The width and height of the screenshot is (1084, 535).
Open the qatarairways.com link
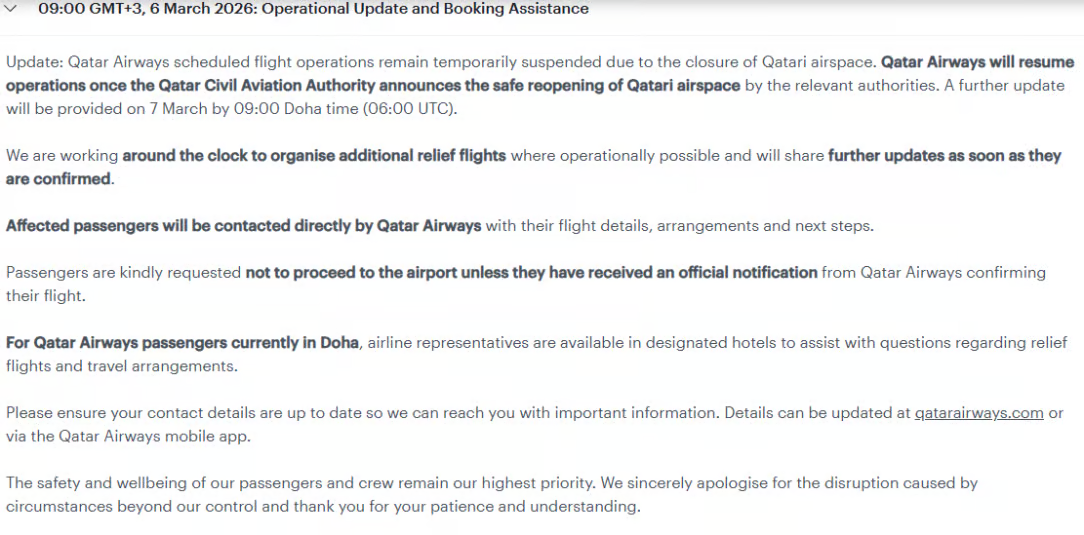pyautogui.click(x=979, y=412)
